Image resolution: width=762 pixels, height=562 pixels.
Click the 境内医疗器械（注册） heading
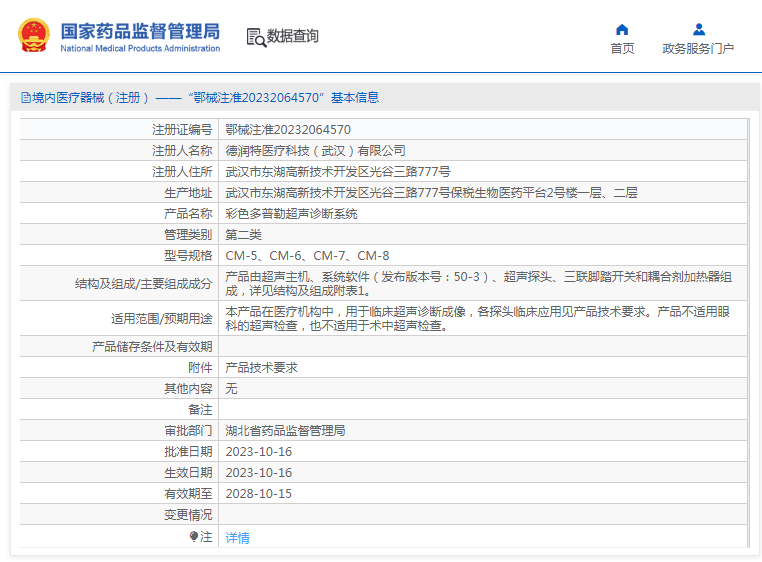(90, 98)
